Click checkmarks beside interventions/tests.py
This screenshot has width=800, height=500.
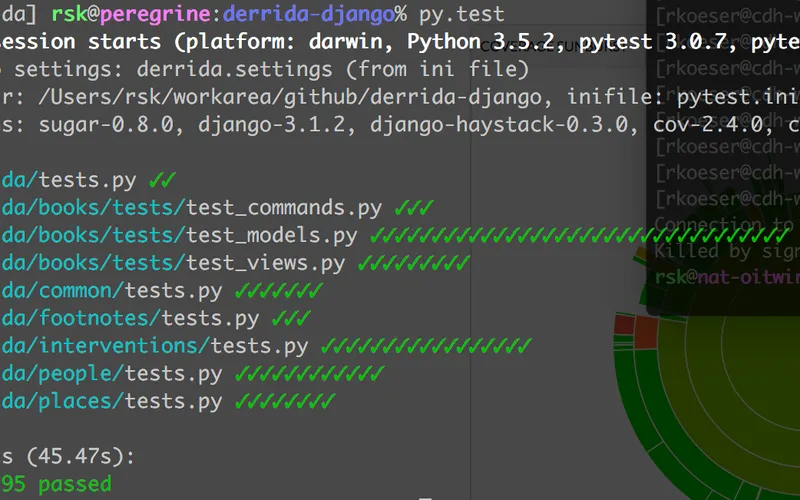[426, 346]
